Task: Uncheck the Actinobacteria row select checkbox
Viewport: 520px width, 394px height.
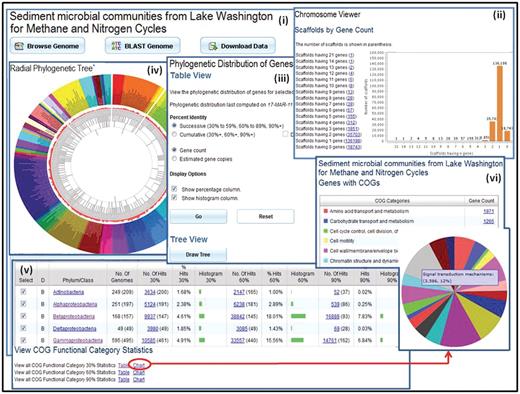Action: (23, 292)
